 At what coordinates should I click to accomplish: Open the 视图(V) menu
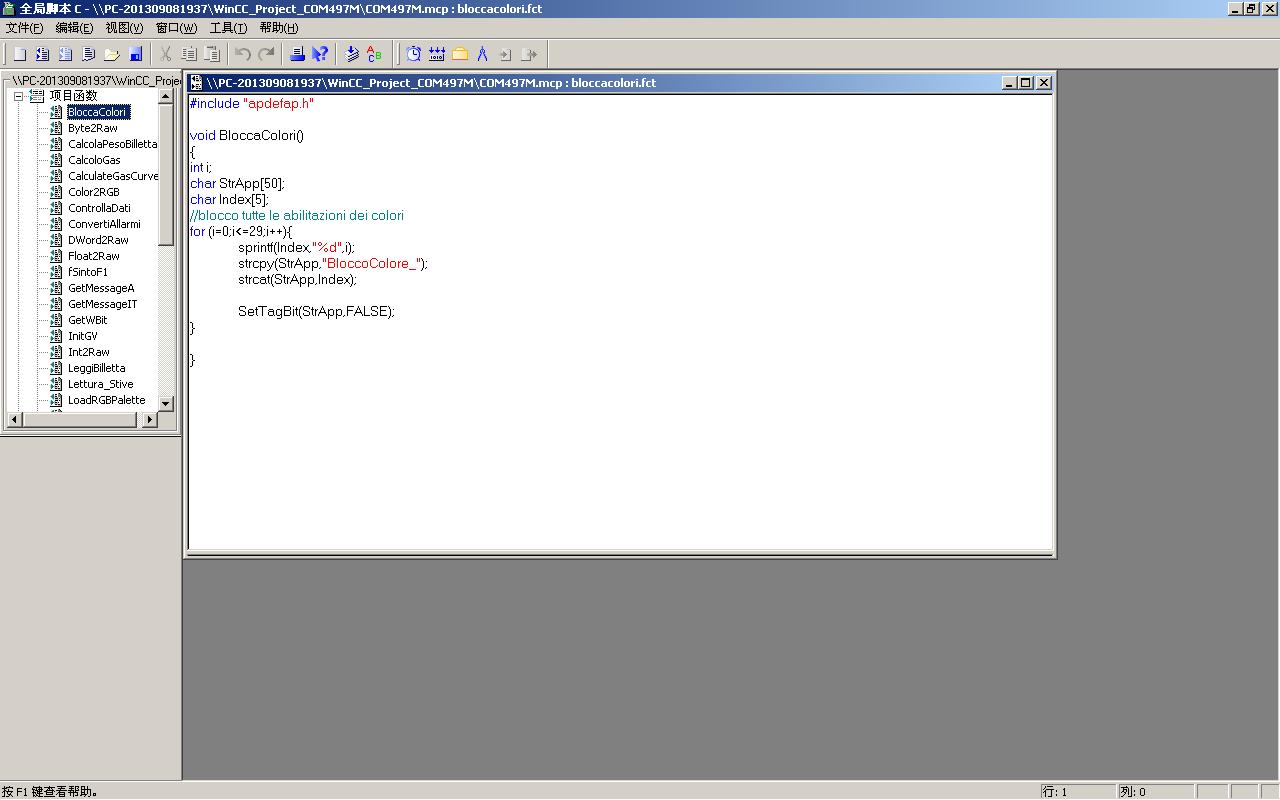pos(125,28)
